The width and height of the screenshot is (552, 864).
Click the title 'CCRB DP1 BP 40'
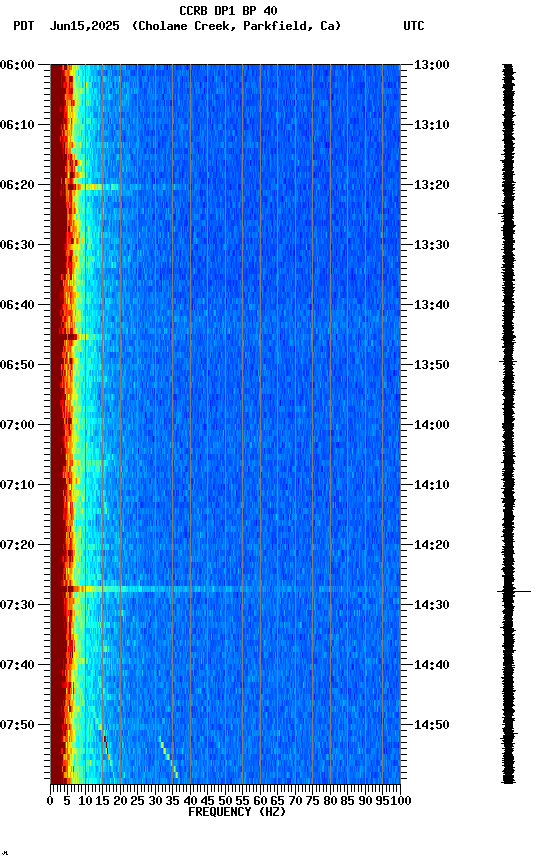point(228,11)
